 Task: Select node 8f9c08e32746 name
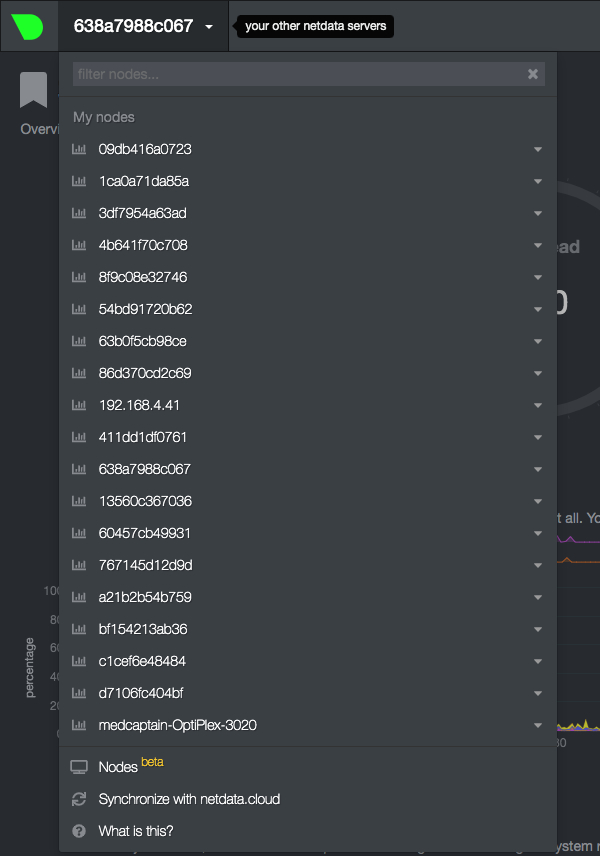(142, 277)
